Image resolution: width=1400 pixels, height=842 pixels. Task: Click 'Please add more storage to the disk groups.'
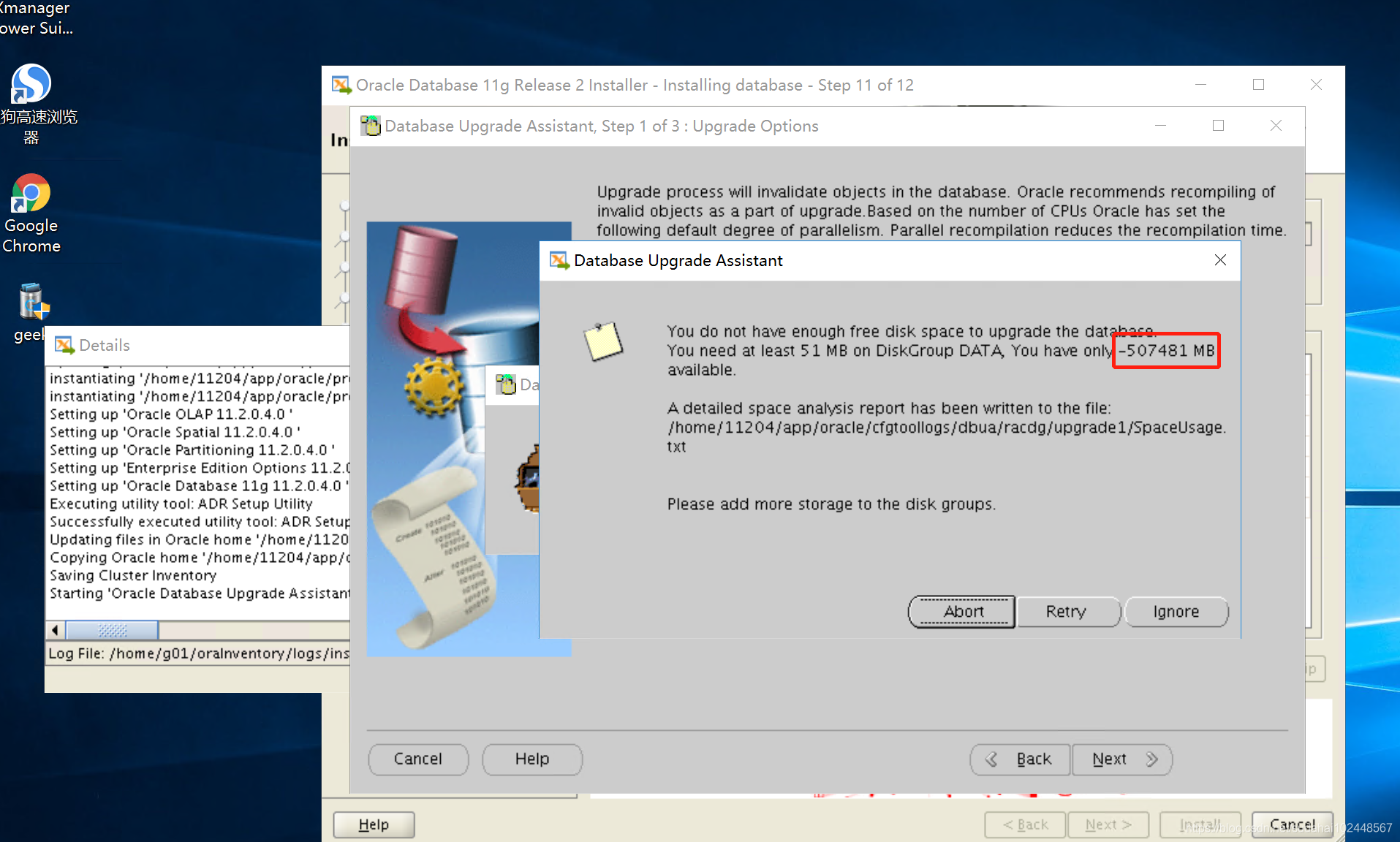(x=831, y=504)
